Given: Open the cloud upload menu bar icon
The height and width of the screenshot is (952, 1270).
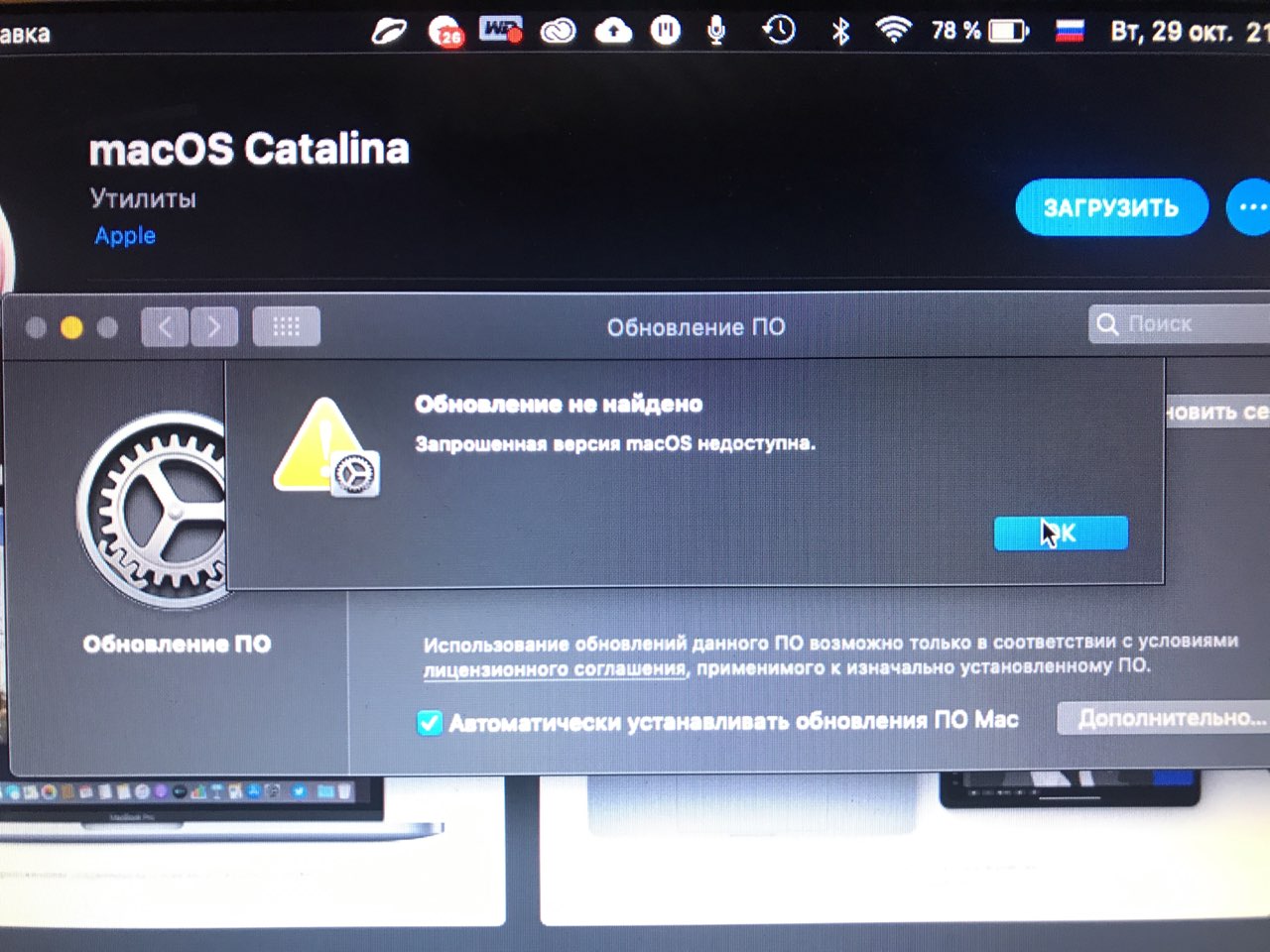Looking at the screenshot, I should click(x=613, y=31).
